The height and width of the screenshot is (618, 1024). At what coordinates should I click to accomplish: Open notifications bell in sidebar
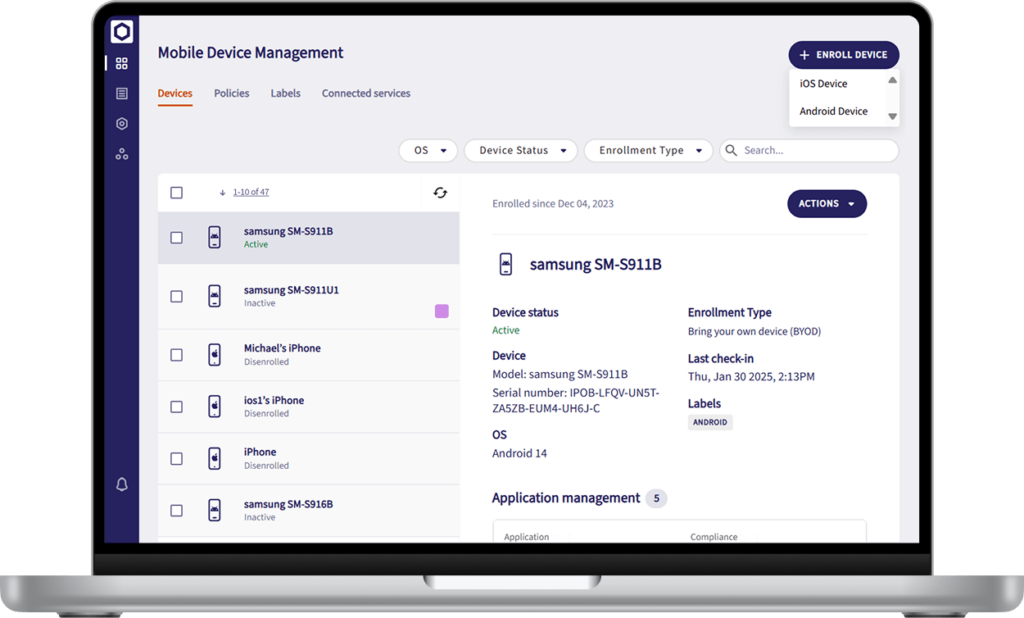[x=121, y=484]
